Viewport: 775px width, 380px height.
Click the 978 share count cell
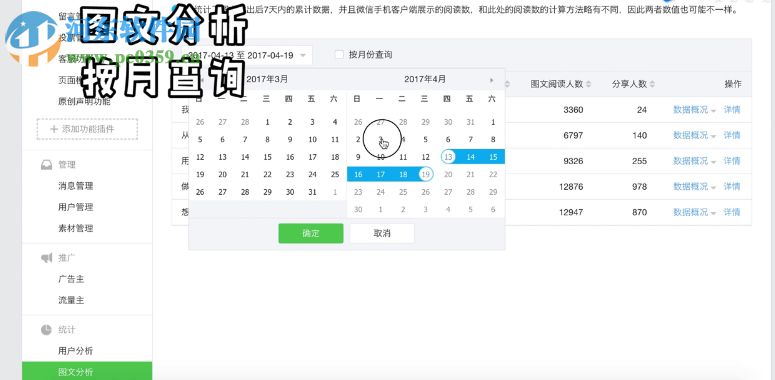639,187
